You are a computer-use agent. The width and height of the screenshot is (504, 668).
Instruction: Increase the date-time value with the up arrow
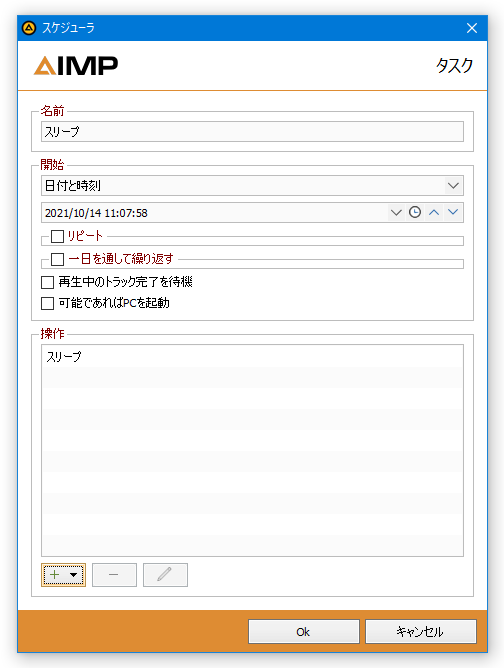[434, 212]
